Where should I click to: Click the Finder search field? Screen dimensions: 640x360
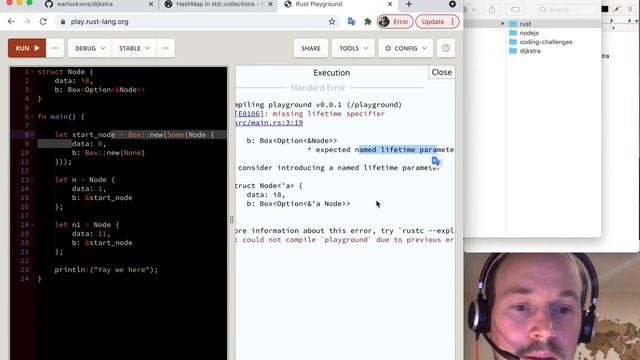[568, 9]
